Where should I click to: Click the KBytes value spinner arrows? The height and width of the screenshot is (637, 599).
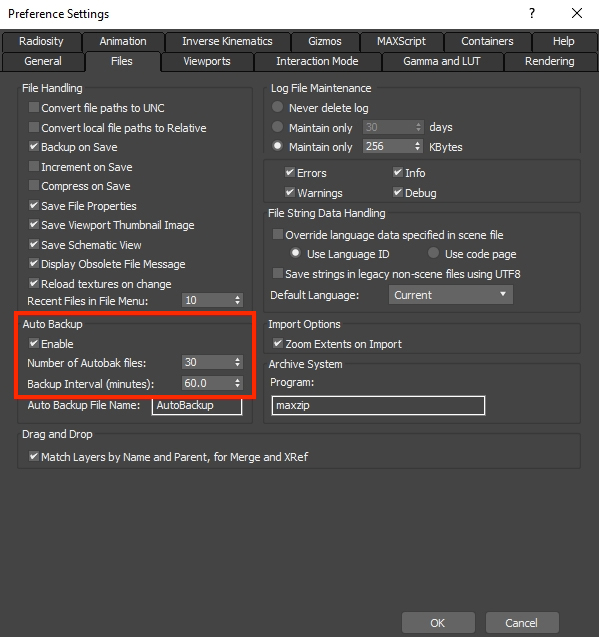coord(417,147)
